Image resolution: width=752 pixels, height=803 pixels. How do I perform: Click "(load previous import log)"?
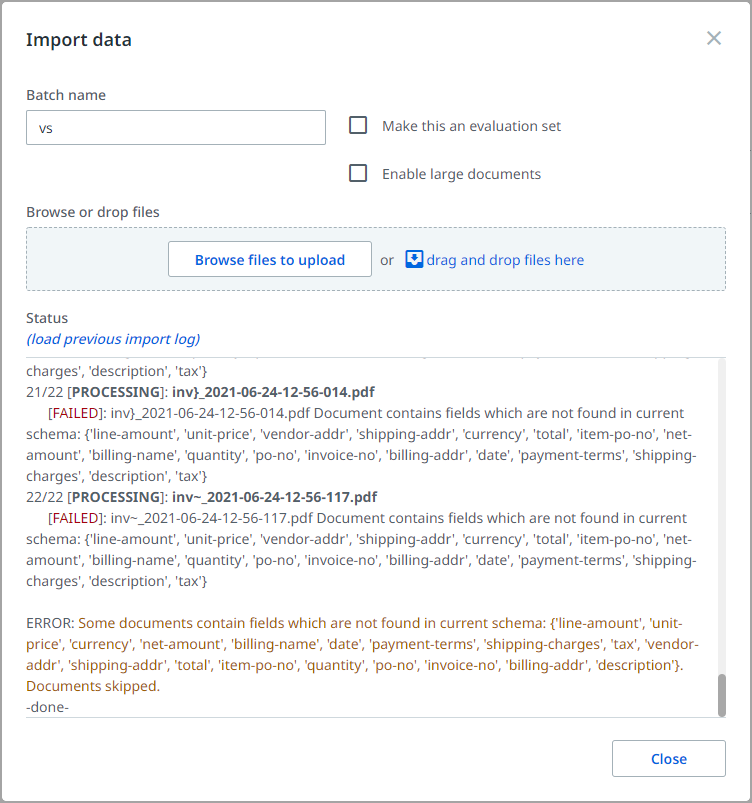(x=112, y=339)
